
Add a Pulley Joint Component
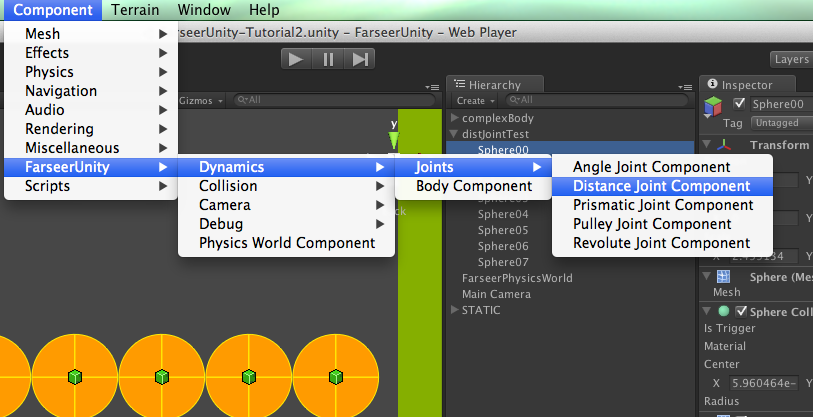pyautogui.click(x=662, y=224)
